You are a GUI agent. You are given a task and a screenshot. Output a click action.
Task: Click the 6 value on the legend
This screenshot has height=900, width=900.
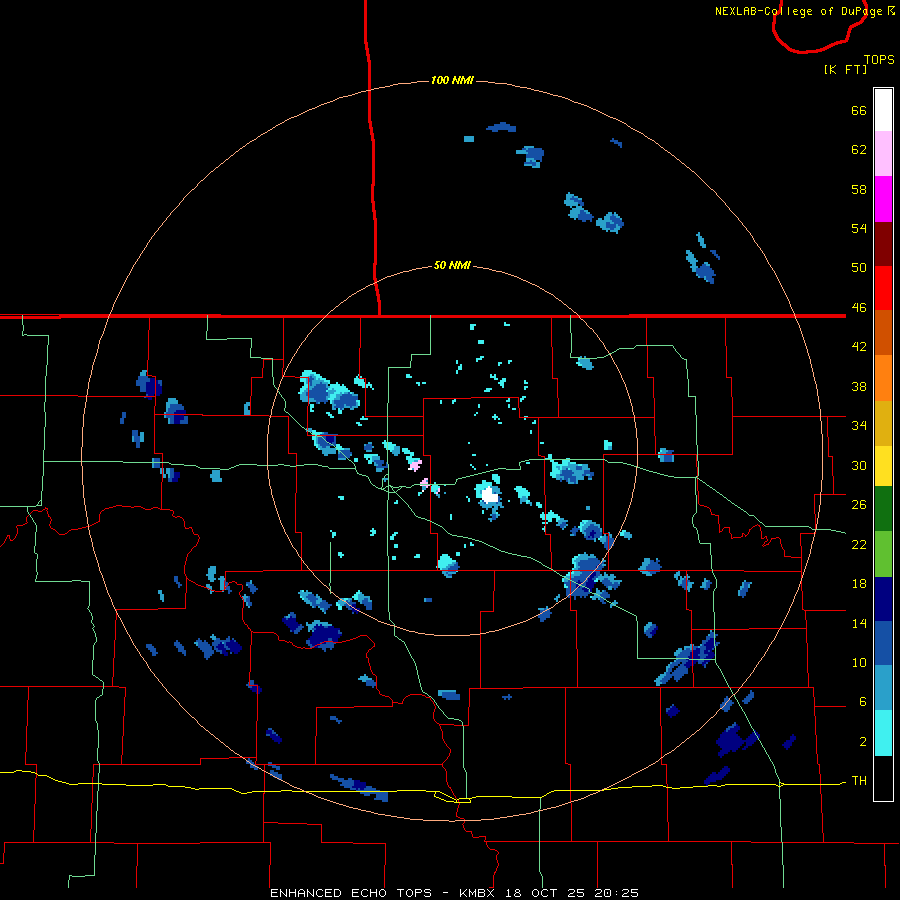863,702
